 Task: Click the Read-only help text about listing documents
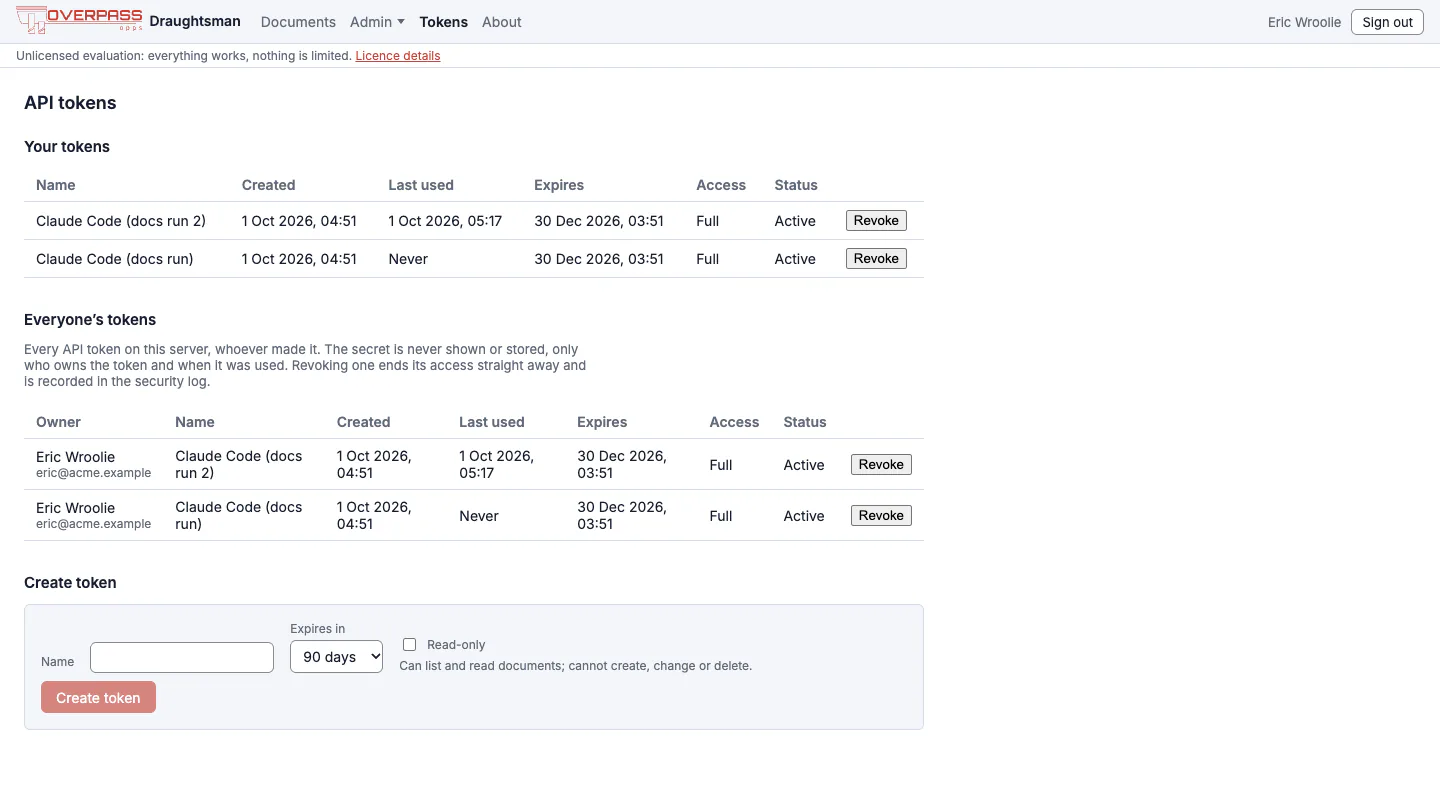575,666
